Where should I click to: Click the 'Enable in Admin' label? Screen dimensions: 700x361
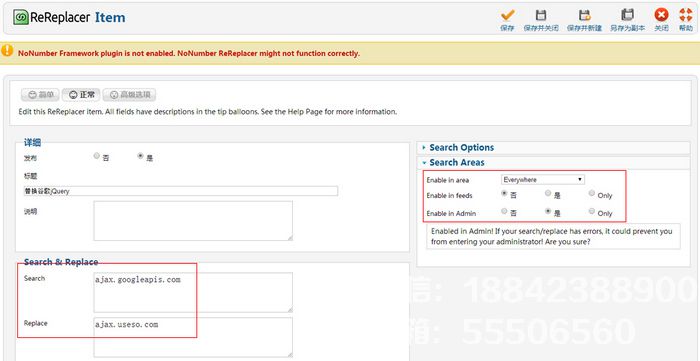click(x=451, y=213)
